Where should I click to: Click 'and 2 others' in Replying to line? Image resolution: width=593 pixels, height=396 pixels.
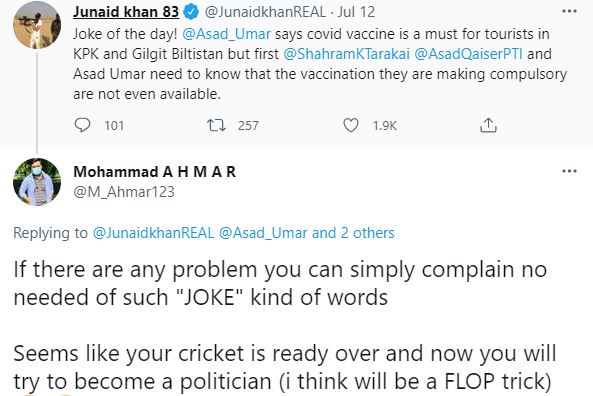point(353,233)
